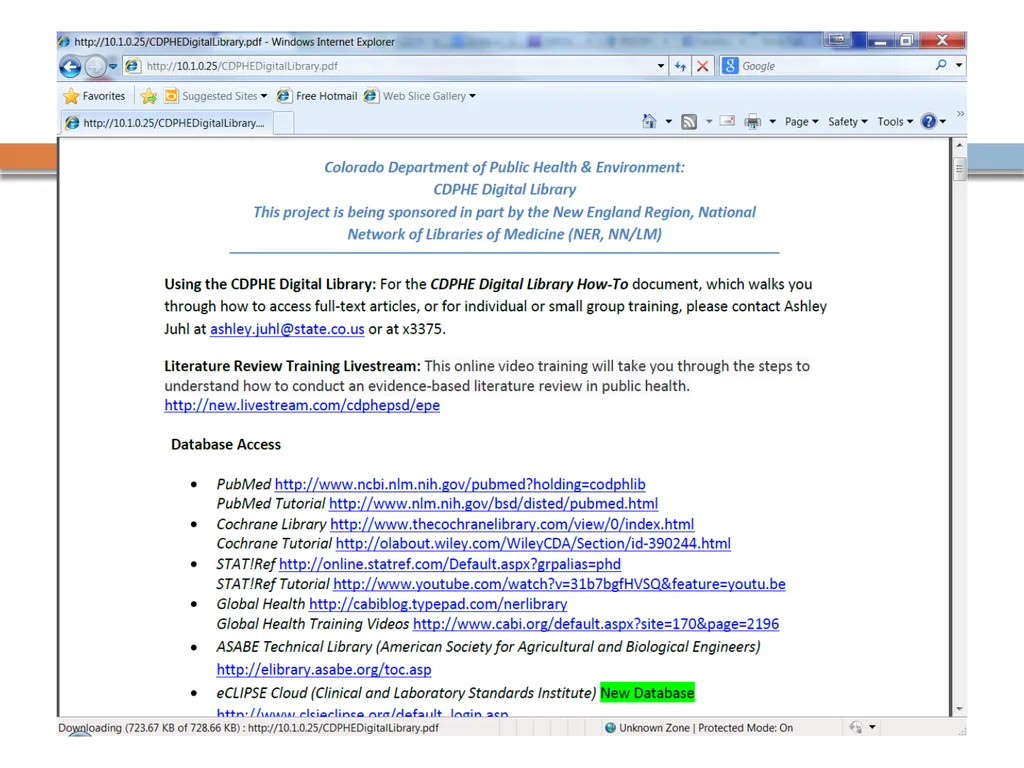Screen dimensions: 1024x768
Task: Open the Favorites star button
Action: tap(94, 96)
